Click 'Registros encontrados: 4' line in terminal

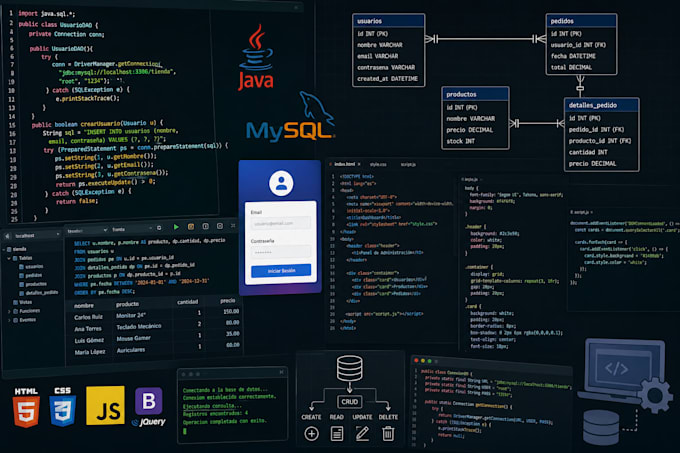tap(216, 413)
